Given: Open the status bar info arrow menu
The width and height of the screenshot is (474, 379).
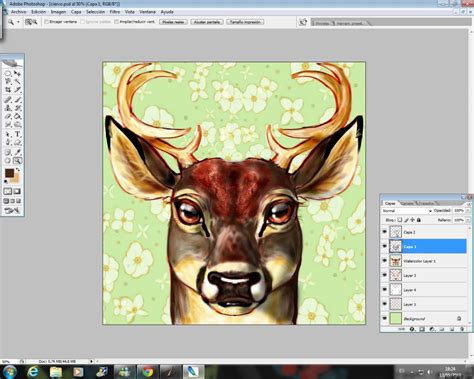Looking at the screenshot, I should (x=91, y=361).
